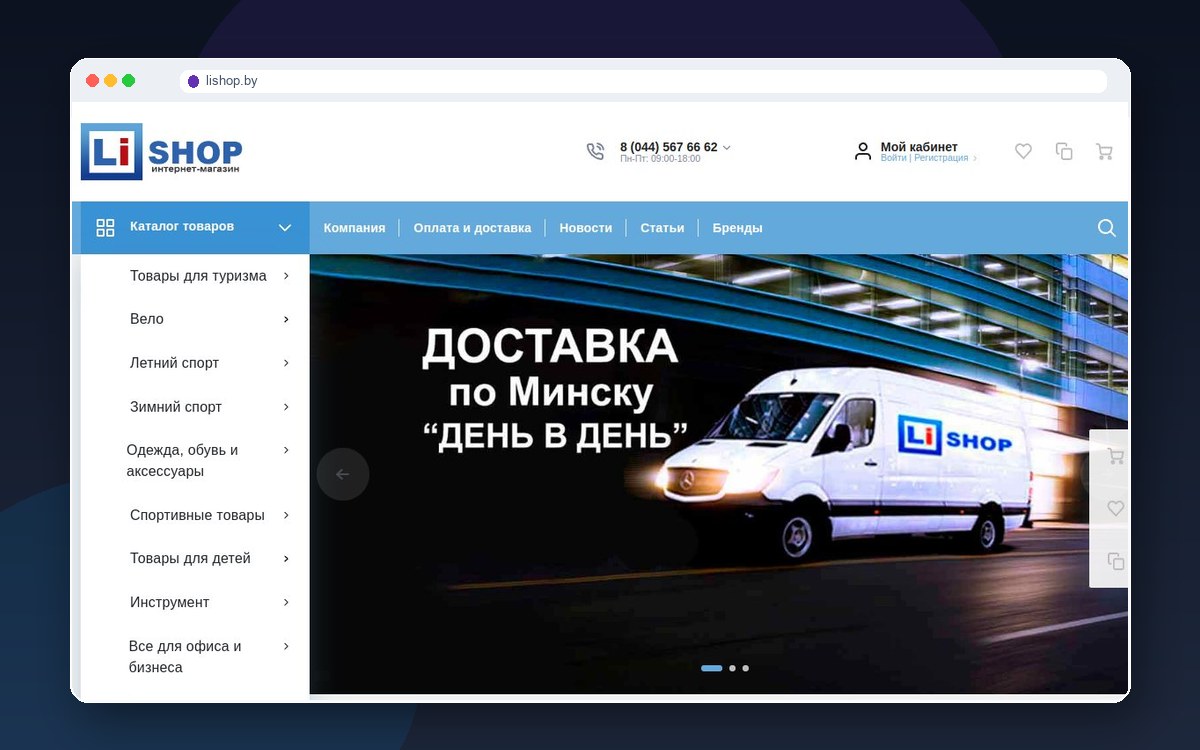Viewport: 1200px width, 750px height.
Task: Click the search magnifier icon
Action: 1106,228
